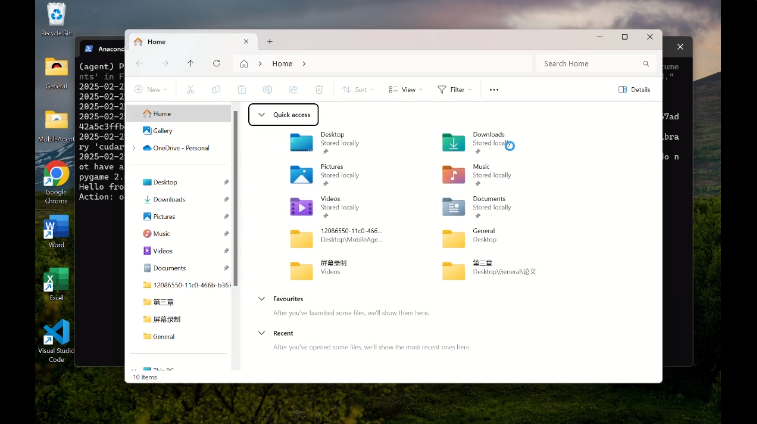The image size is (757, 424).
Task: Open the New item dropdown
Action: click(151, 89)
